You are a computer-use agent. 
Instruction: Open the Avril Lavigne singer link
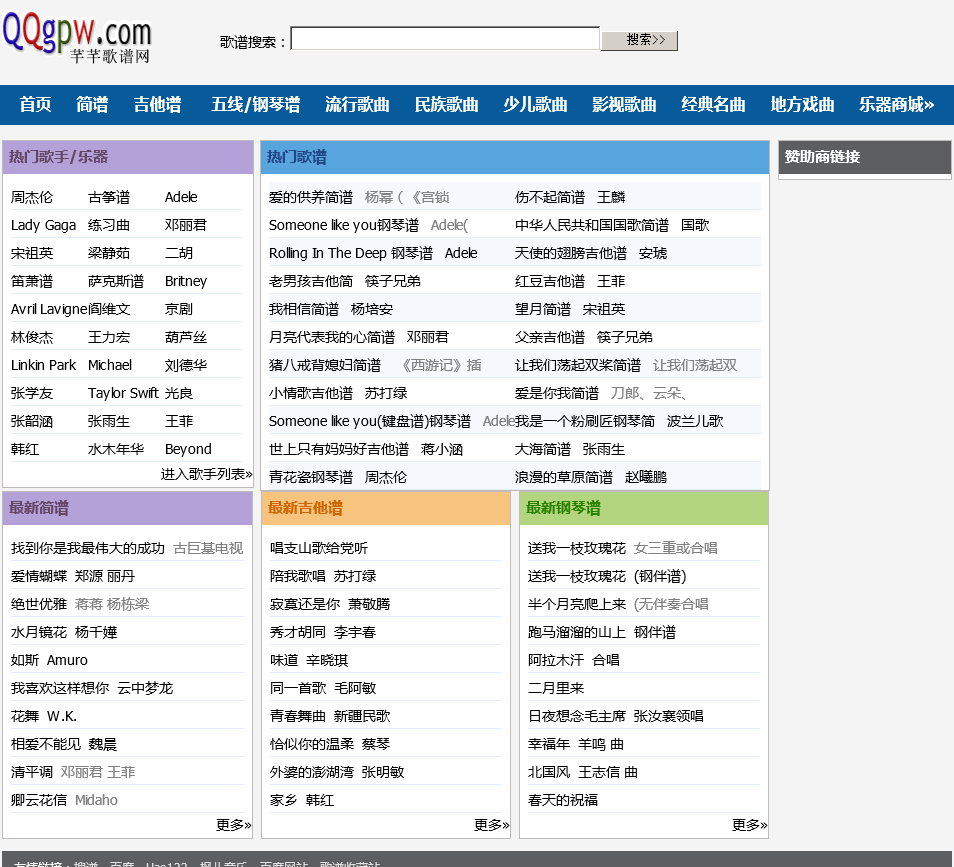point(49,309)
